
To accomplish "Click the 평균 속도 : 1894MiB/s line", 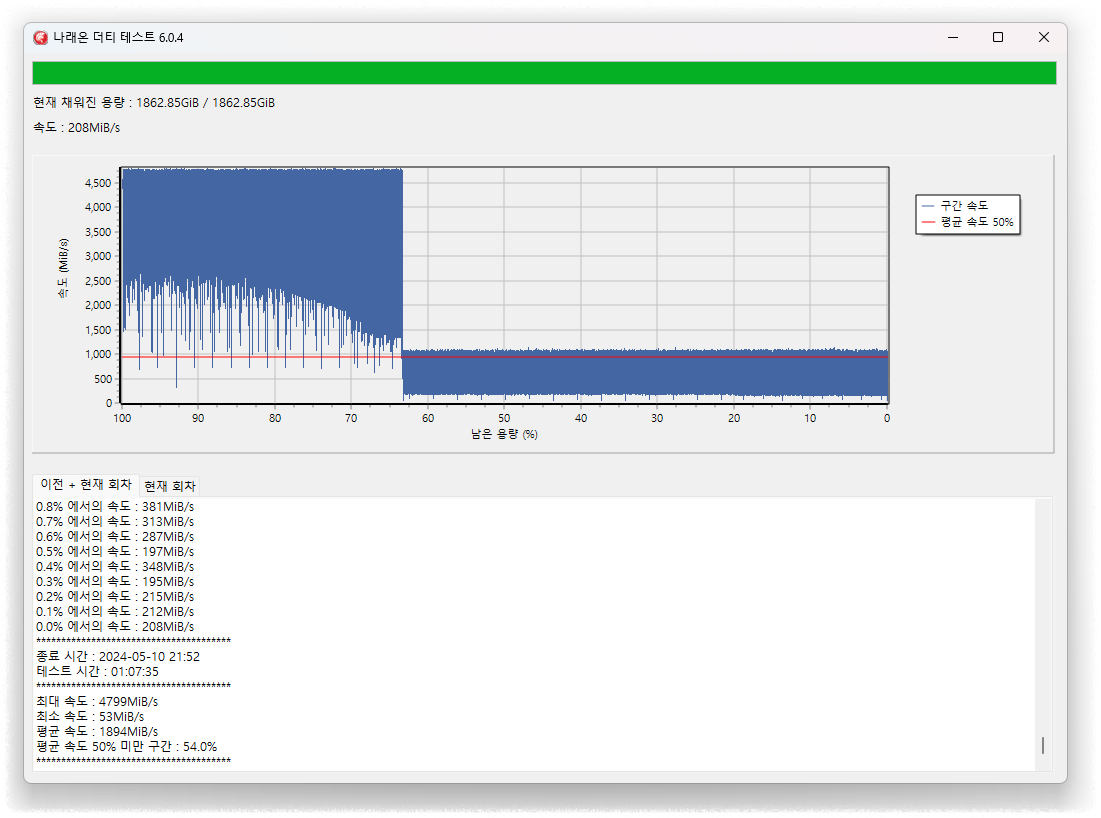I will 97,732.
